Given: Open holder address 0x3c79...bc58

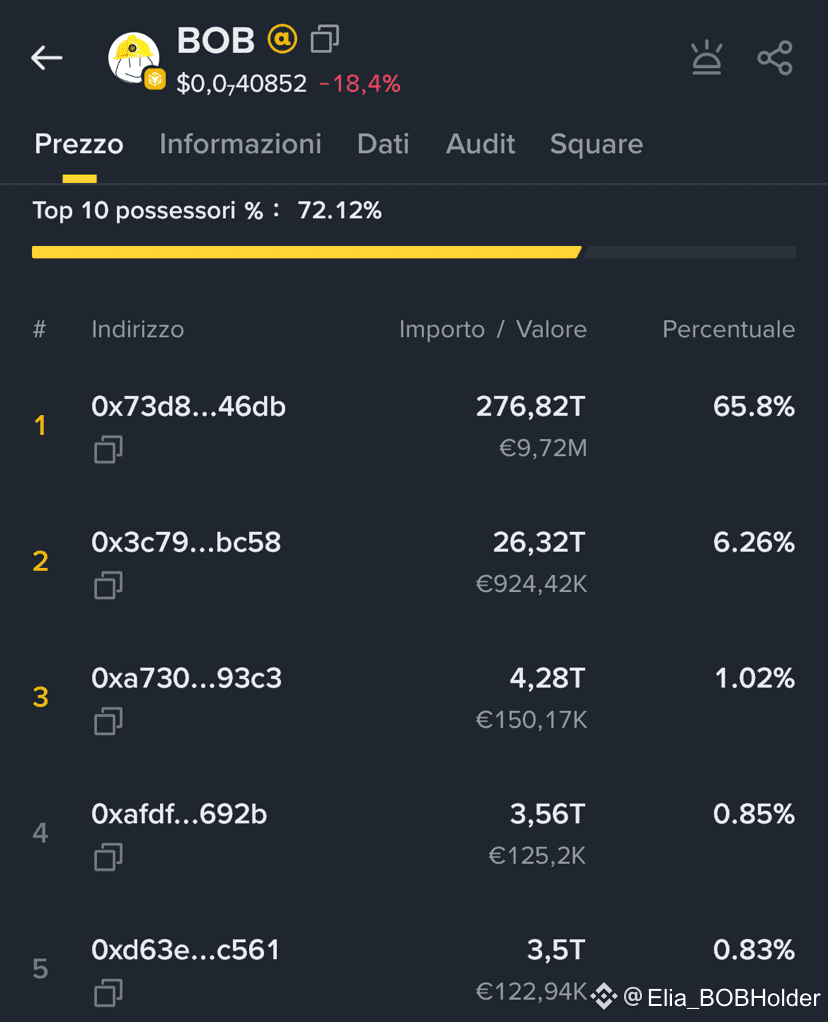Looking at the screenshot, I should [186, 542].
